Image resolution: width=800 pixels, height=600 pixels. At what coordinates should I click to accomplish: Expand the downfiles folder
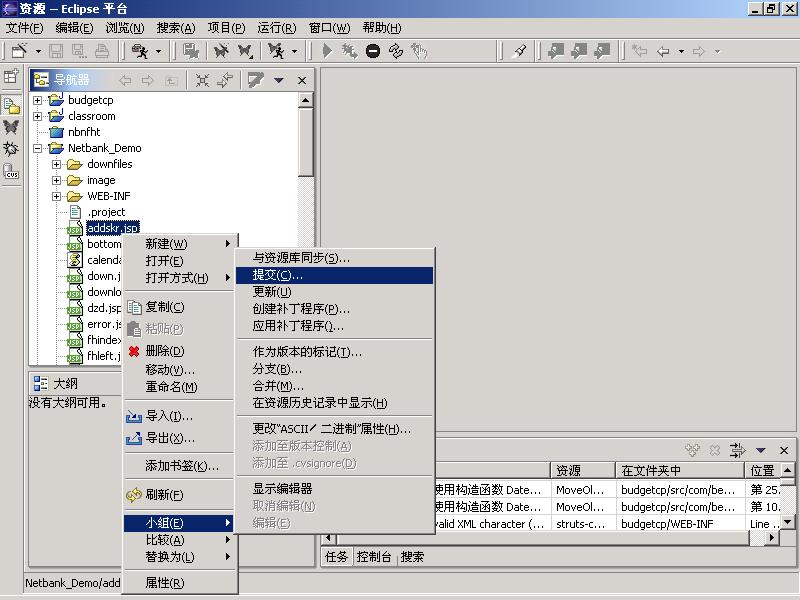(57, 164)
